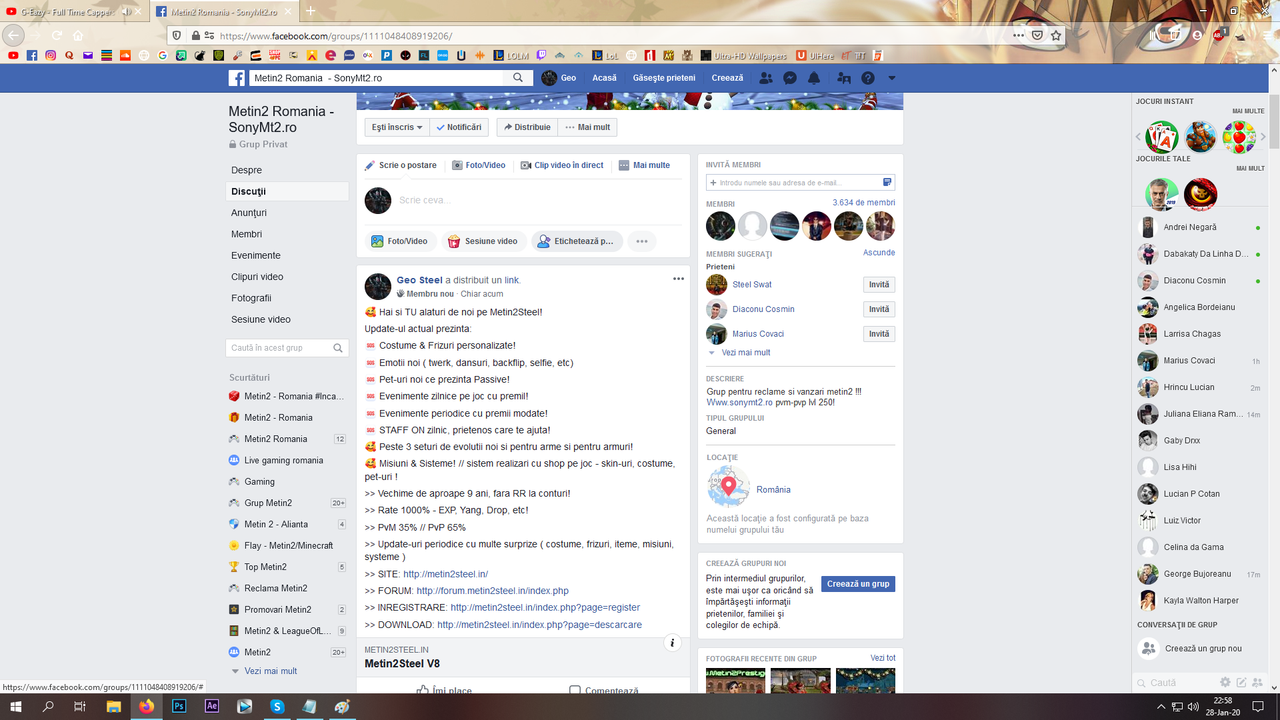Expand 'MAI MULTE' instant games
Screen dimensions: 1280x720
pos(1248,111)
